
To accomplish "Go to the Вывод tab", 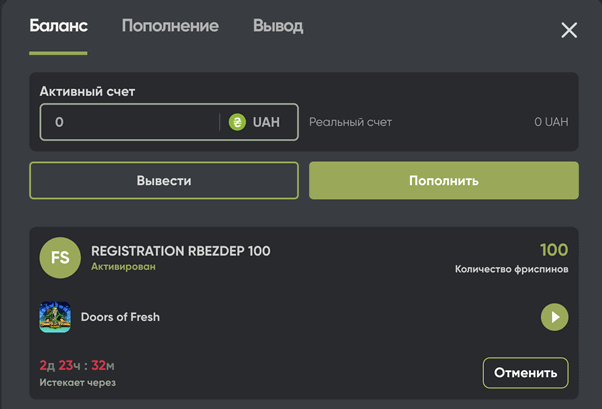I will [278, 26].
